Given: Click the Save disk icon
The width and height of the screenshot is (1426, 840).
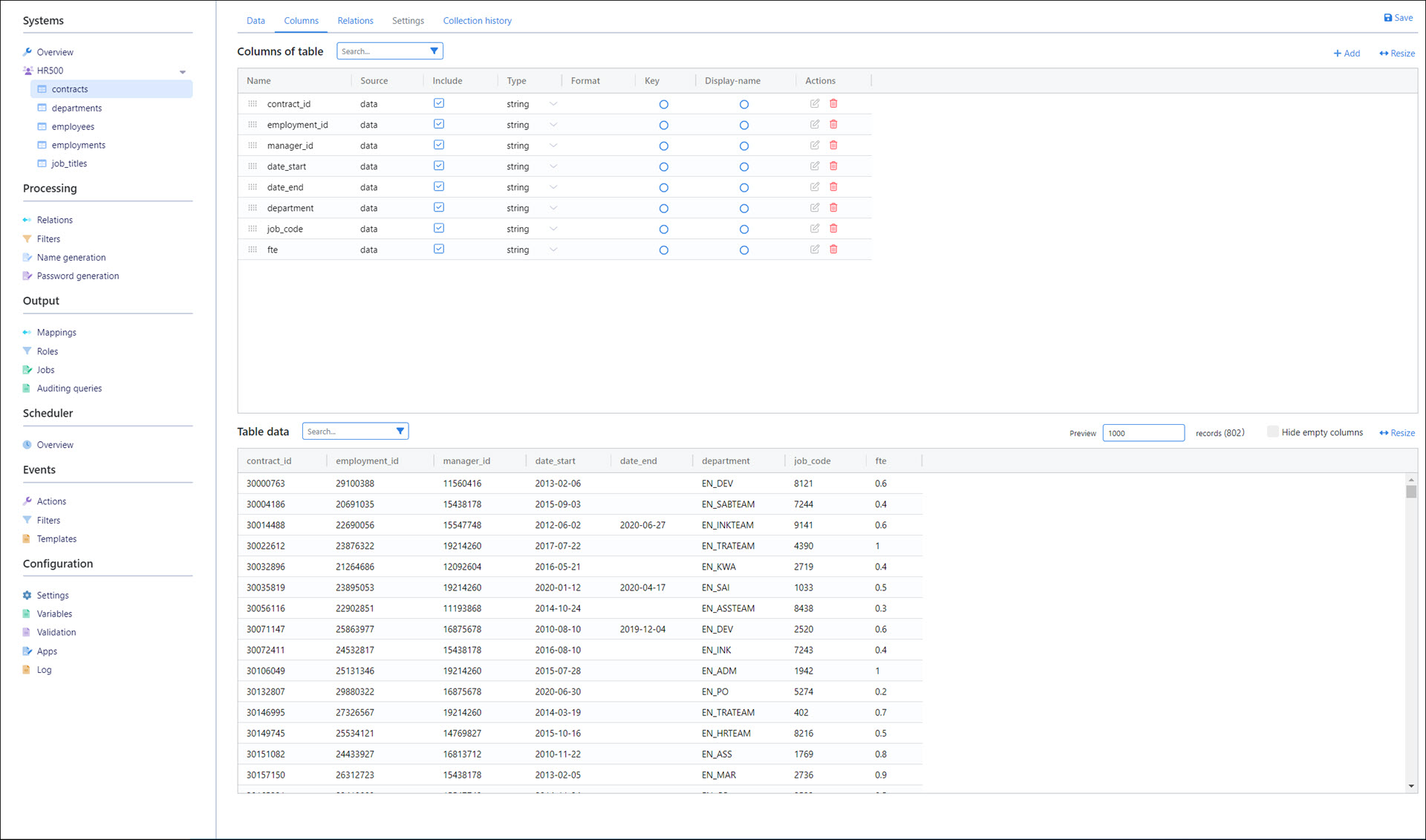Looking at the screenshot, I should (x=1387, y=18).
